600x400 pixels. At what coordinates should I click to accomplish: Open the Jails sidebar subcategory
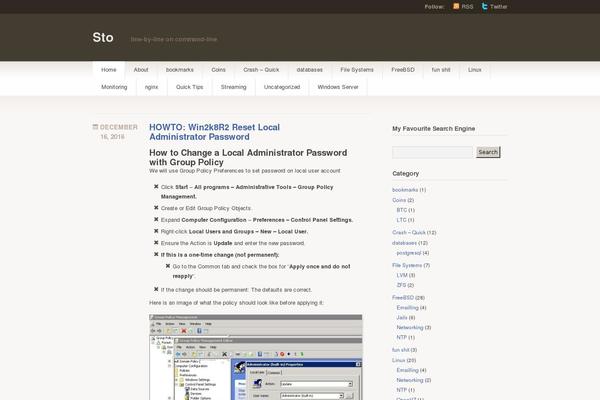point(402,318)
